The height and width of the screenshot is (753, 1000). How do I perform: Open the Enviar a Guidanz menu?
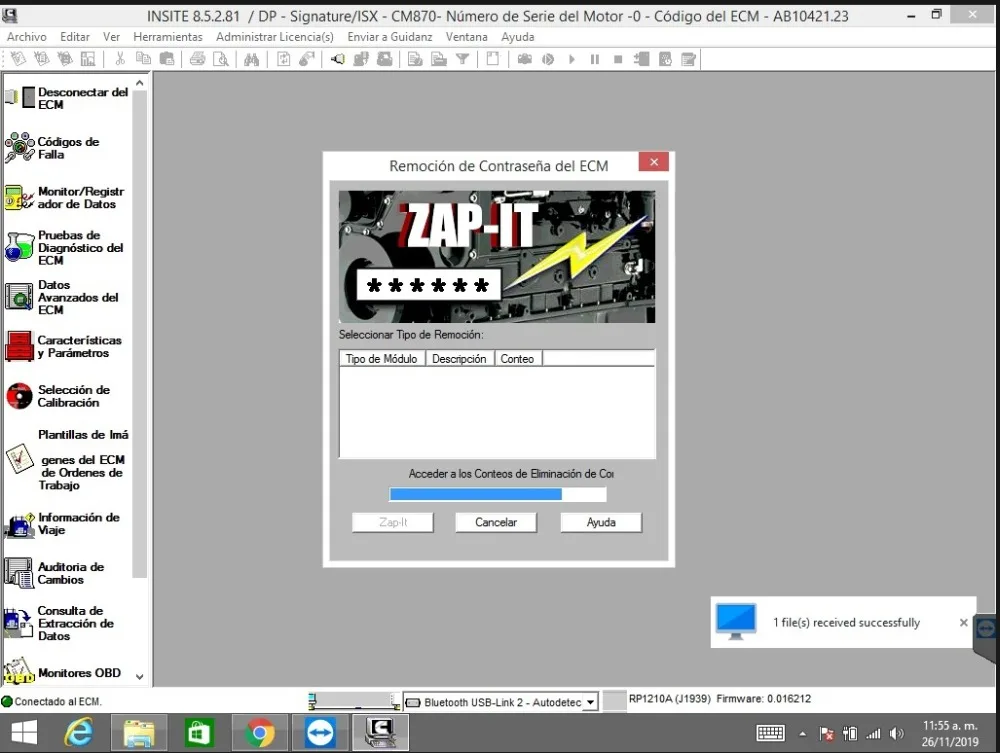point(390,37)
